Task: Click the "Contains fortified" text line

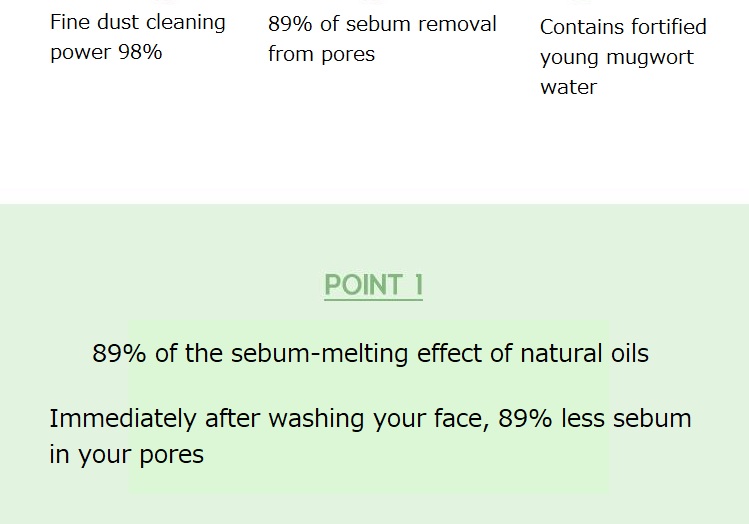Action: coord(623,27)
